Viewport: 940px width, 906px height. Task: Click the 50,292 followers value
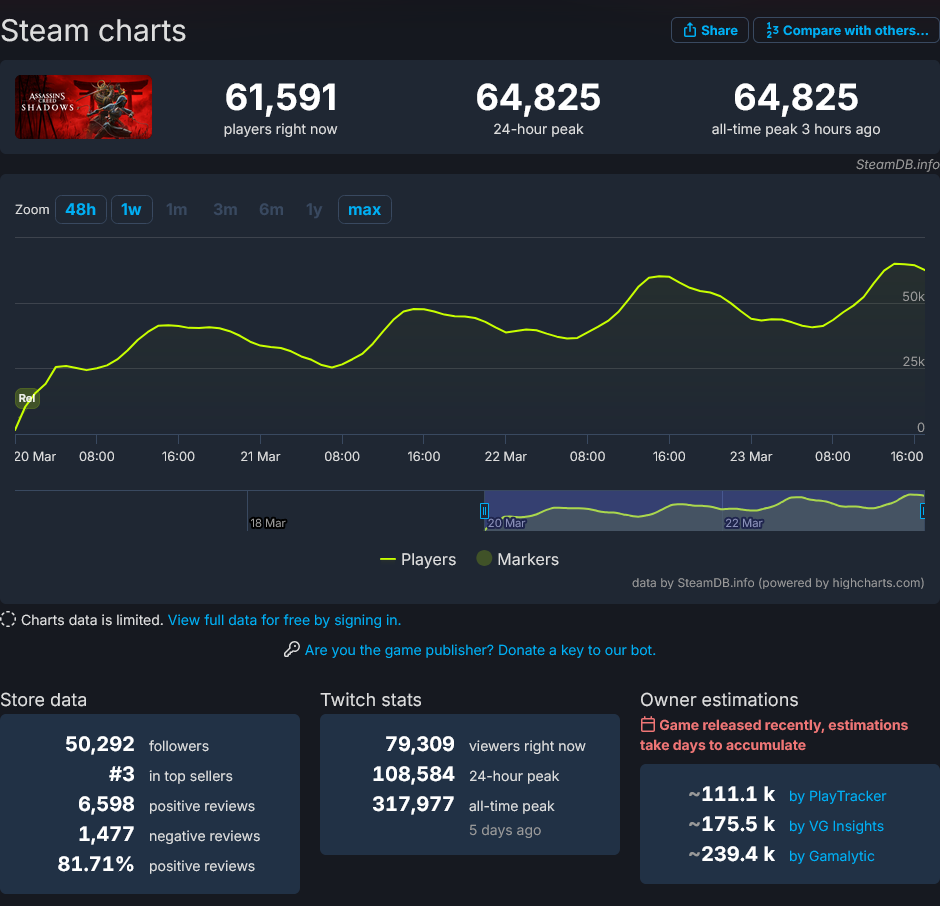(x=100, y=744)
